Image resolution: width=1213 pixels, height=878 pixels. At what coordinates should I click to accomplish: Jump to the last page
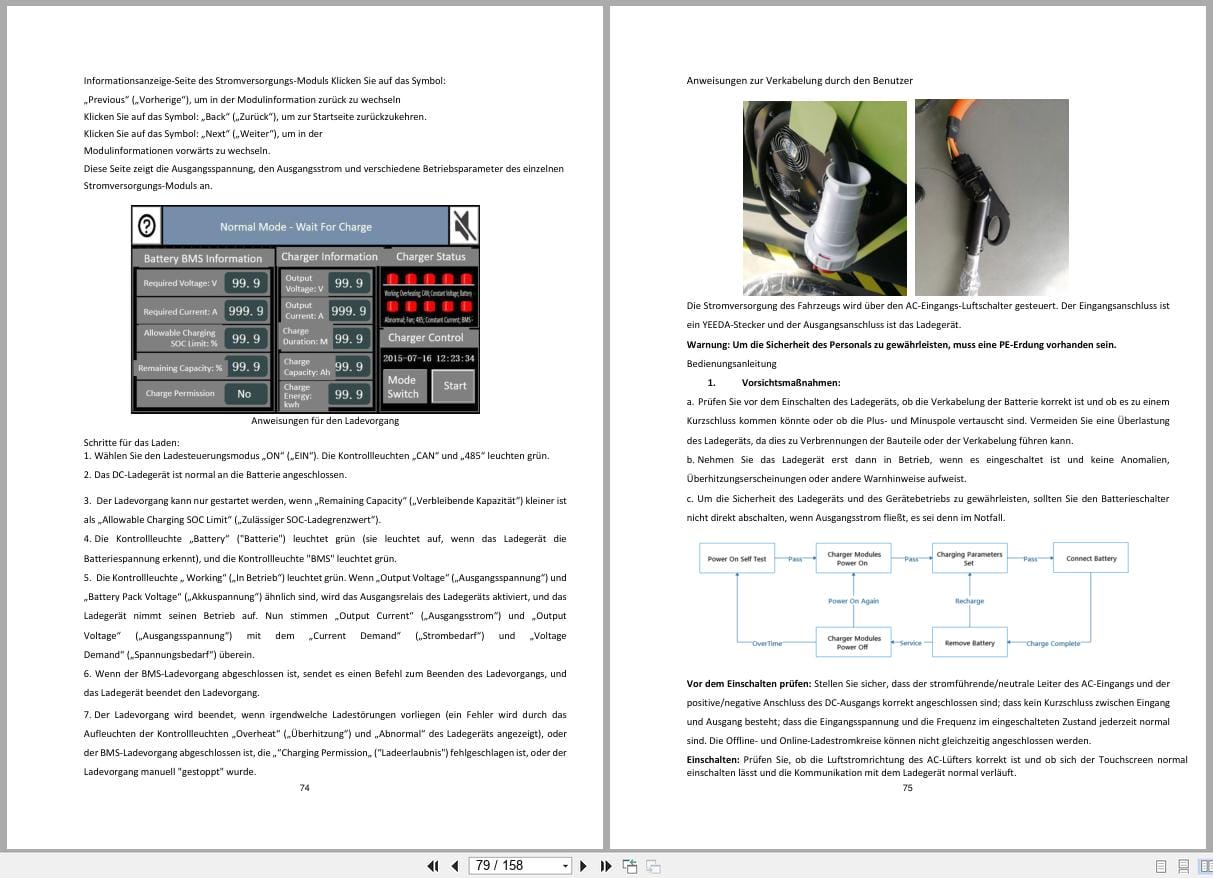tap(605, 866)
